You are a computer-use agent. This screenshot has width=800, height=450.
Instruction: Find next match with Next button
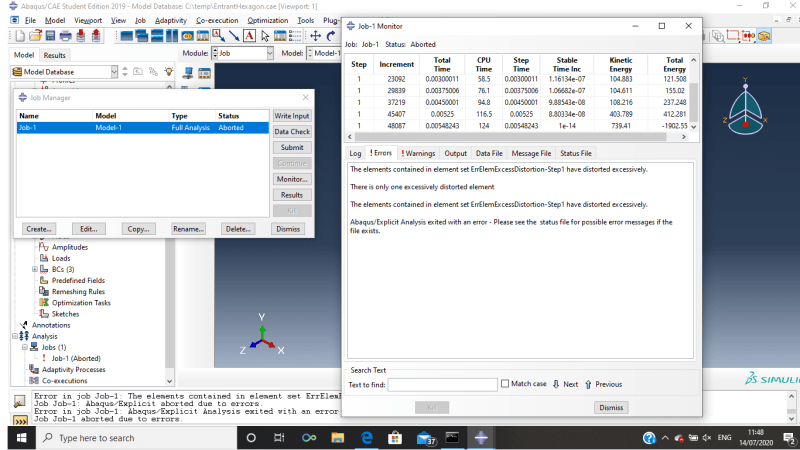[565, 384]
